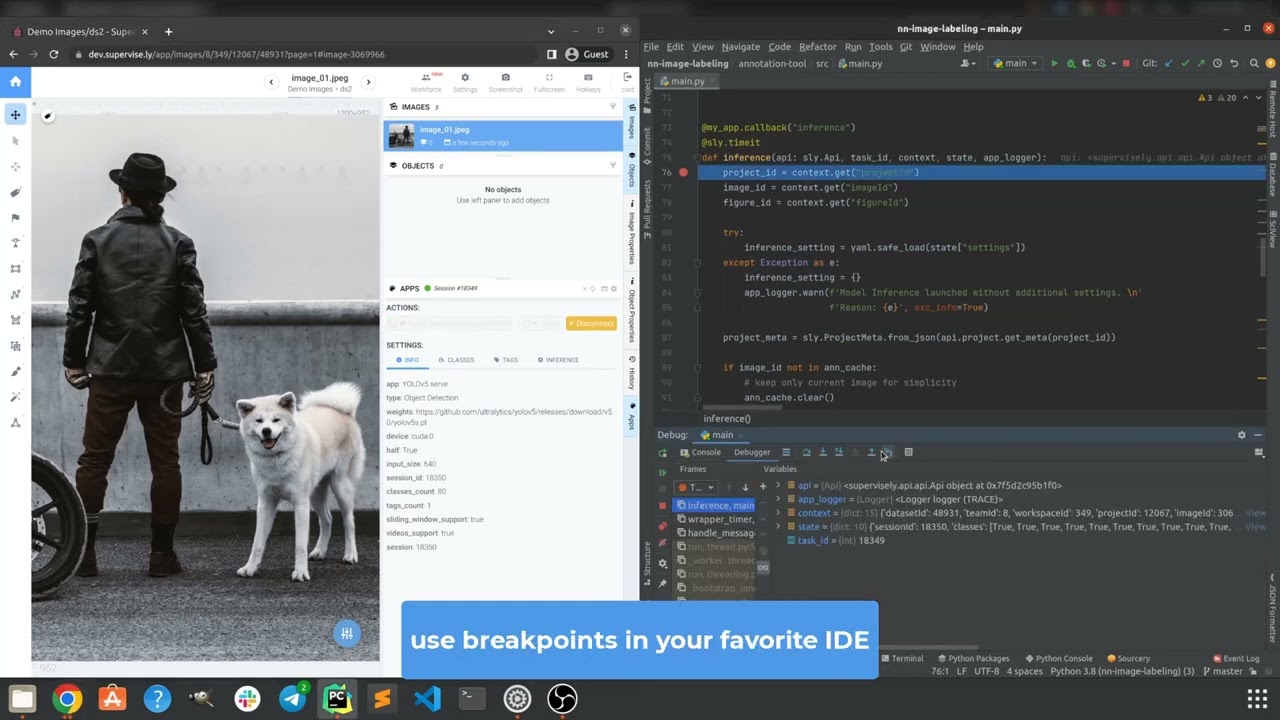Expand the state variable node
Screen dimensions: 1280x720
[x=778, y=526]
